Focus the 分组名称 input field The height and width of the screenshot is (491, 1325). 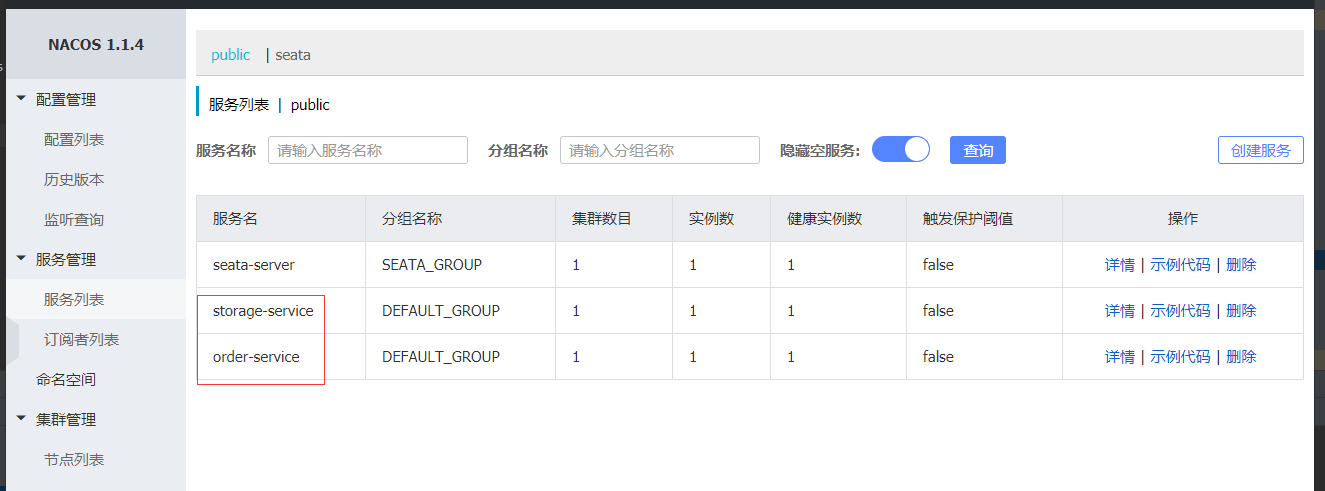(660, 150)
